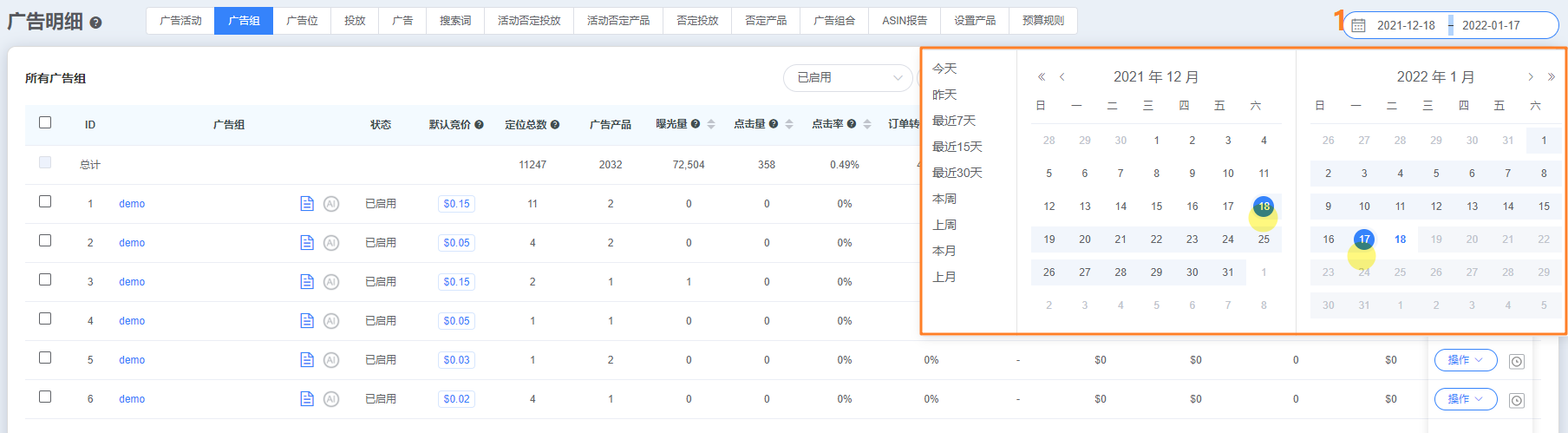Advance to next month in calendar
This screenshot has width=1568, height=433.
pos(1531,77)
